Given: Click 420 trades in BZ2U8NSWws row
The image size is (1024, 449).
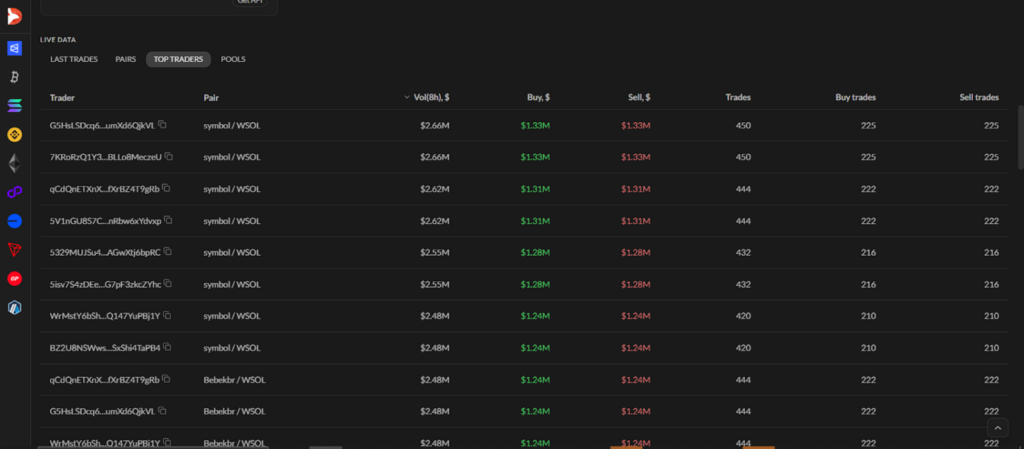Looking at the screenshot, I should coord(743,347).
